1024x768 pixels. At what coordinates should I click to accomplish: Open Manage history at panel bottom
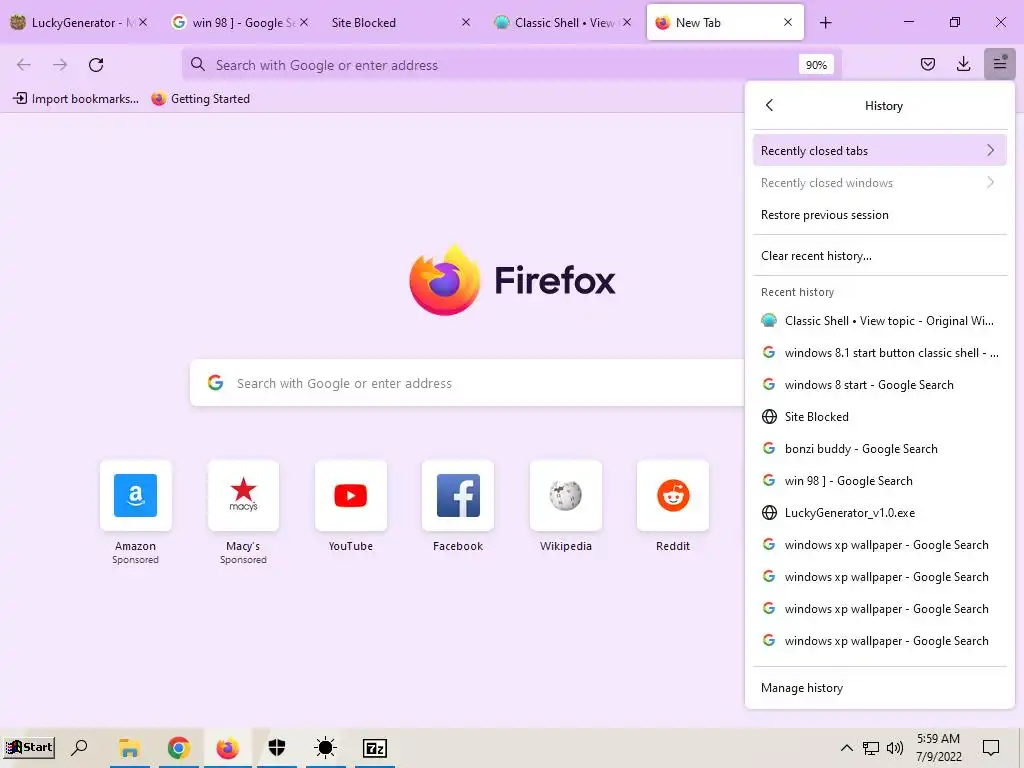pos(879,688)
